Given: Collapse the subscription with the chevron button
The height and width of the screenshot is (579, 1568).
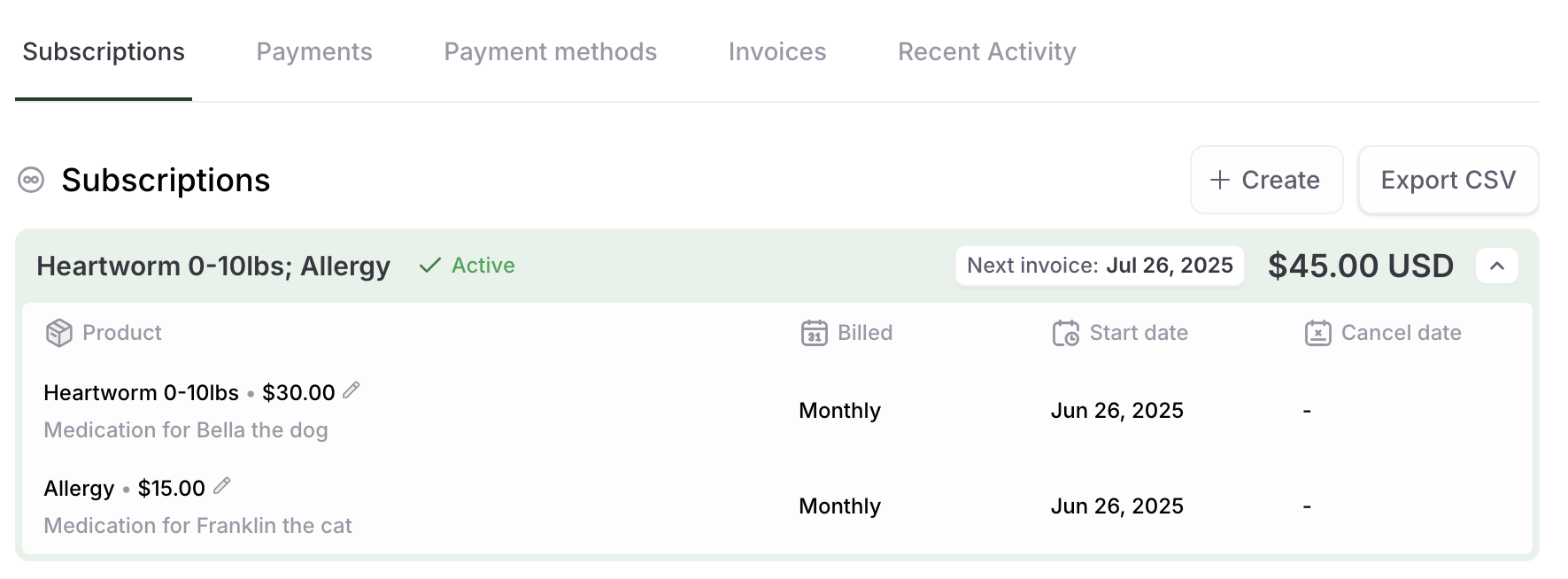Looking at the screenshot, I should click(x=1497, y=266).
